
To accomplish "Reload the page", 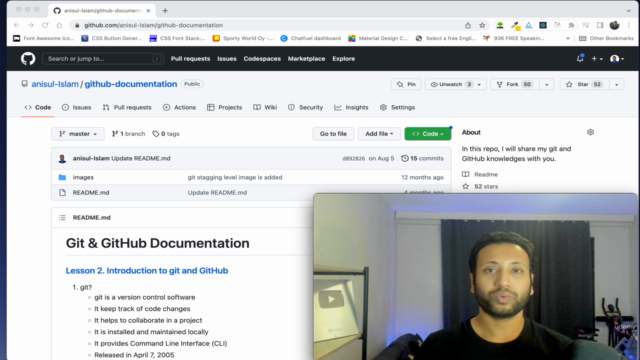I will 45,25.
